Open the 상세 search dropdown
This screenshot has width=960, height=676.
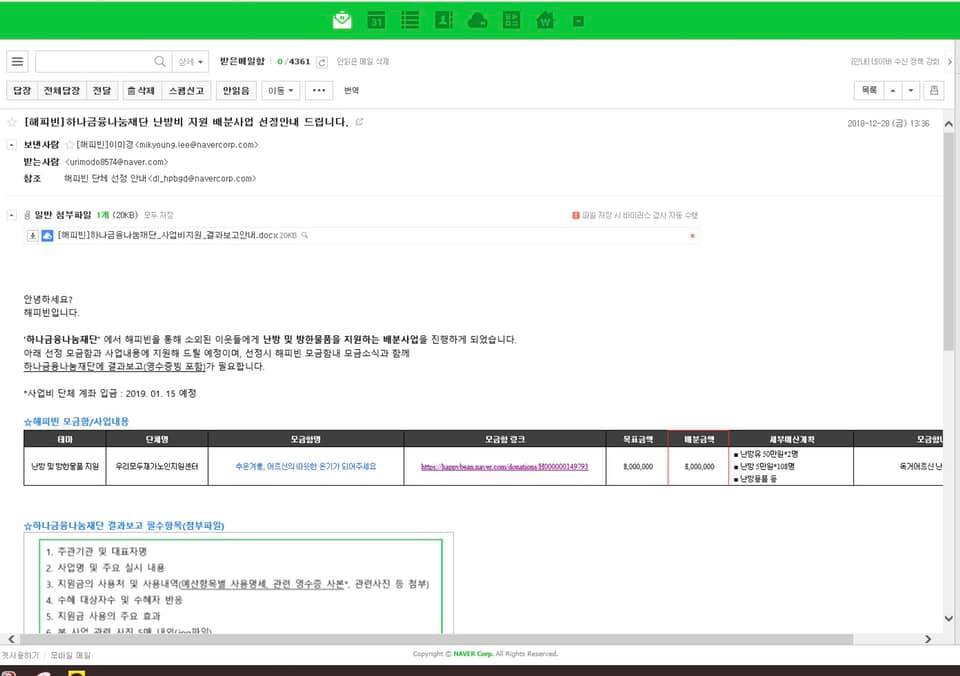pos(190,61)
